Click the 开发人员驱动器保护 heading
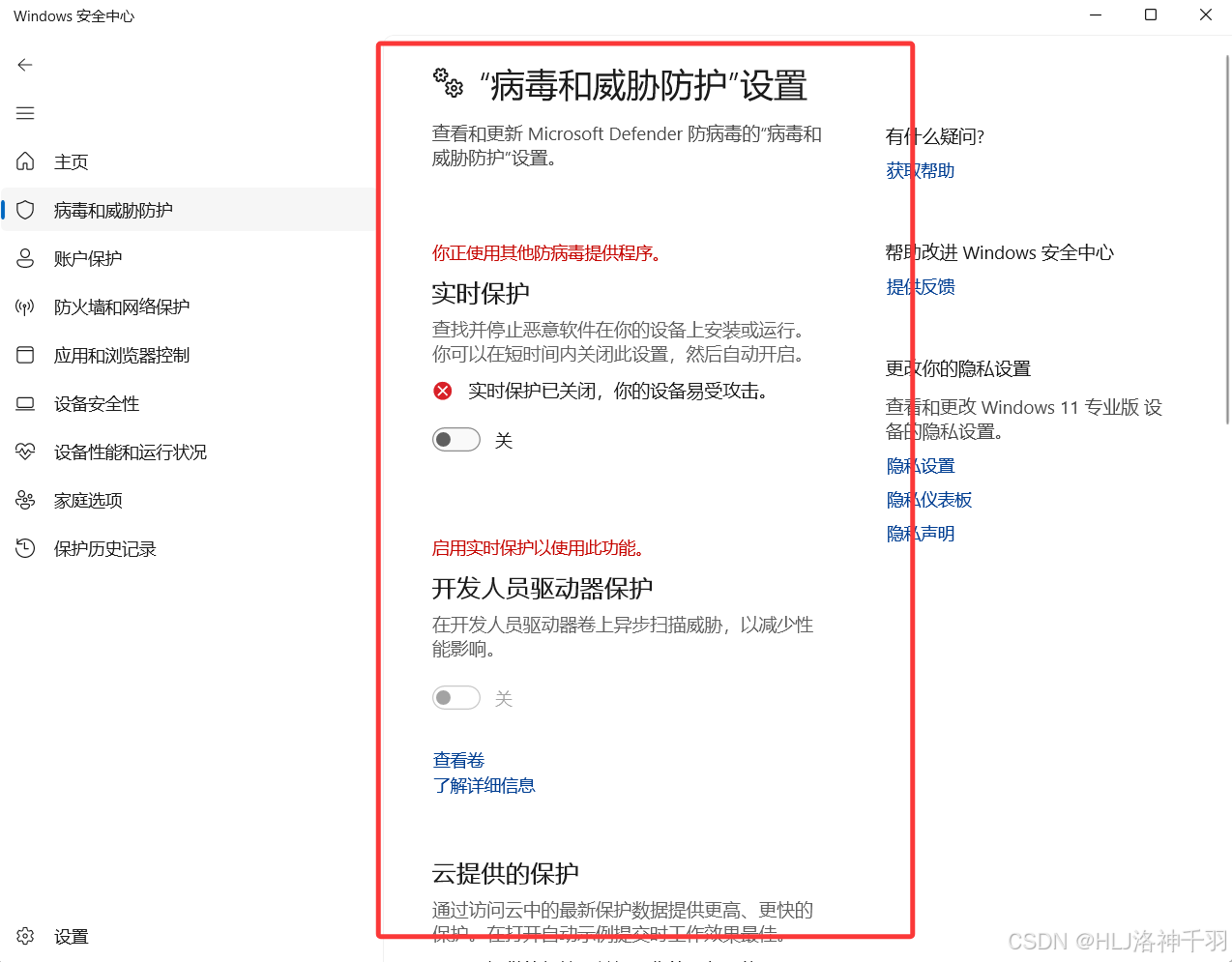This screenshot has height=962, width=1232. tap(542, 588)
